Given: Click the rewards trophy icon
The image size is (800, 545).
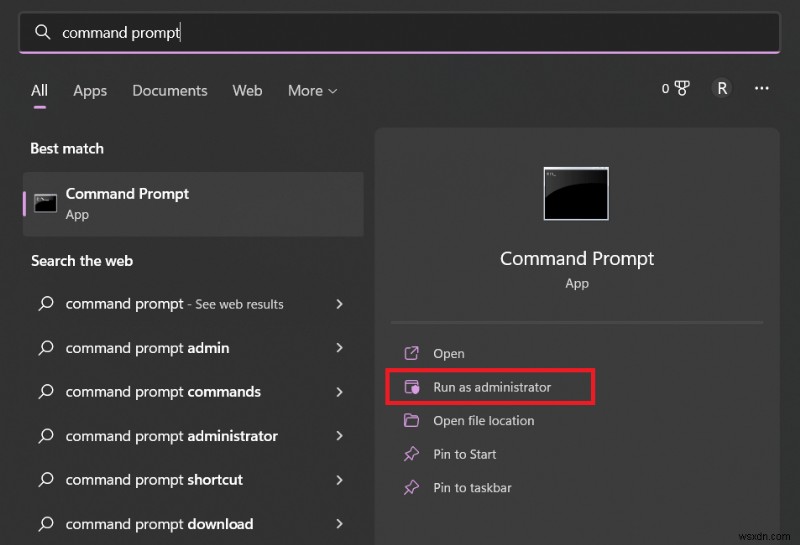Looking at the screenshot, I should [x=682, y=88].
